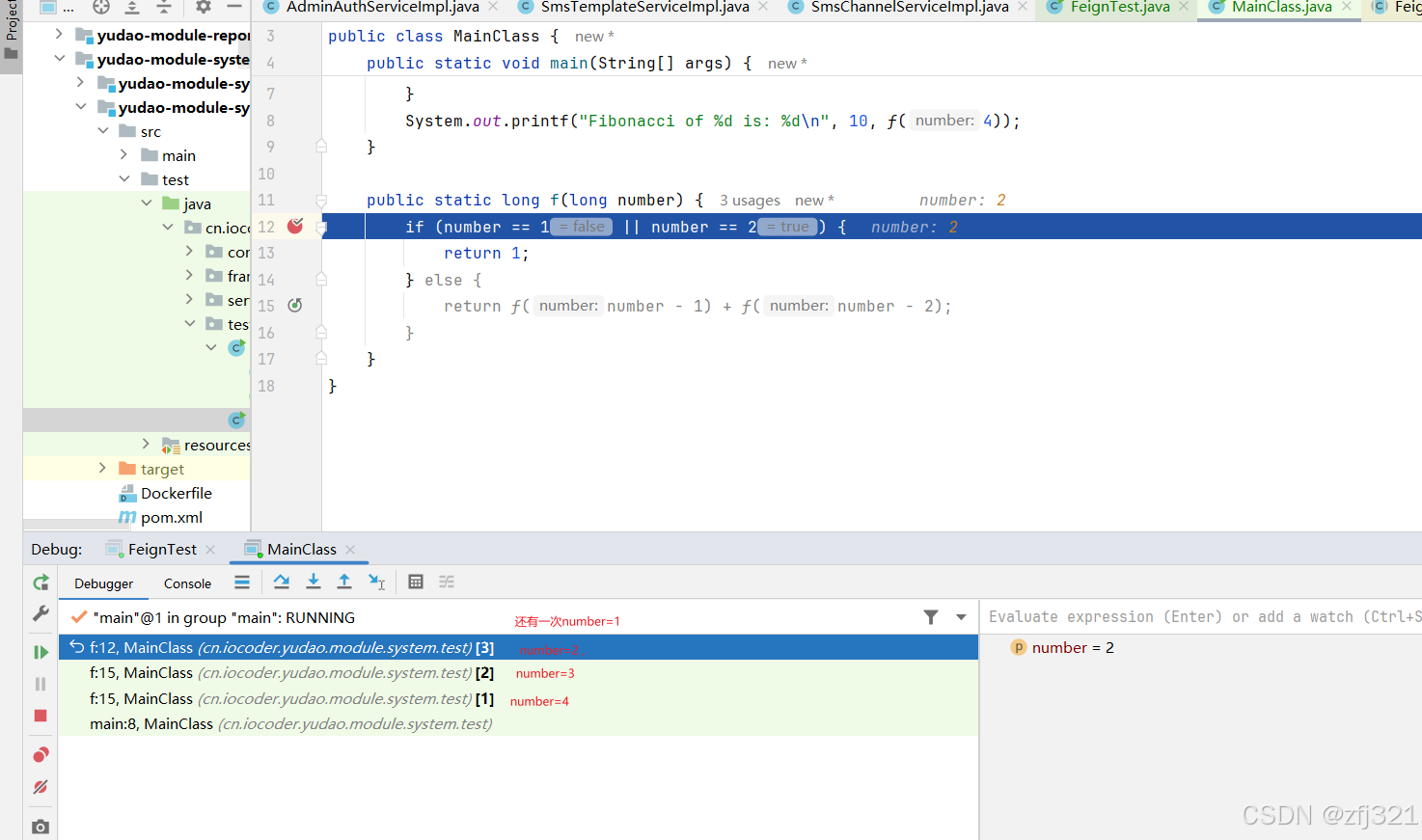Collapse the test folder node
Screen dimensions: 1422x840
coord(123,178)
